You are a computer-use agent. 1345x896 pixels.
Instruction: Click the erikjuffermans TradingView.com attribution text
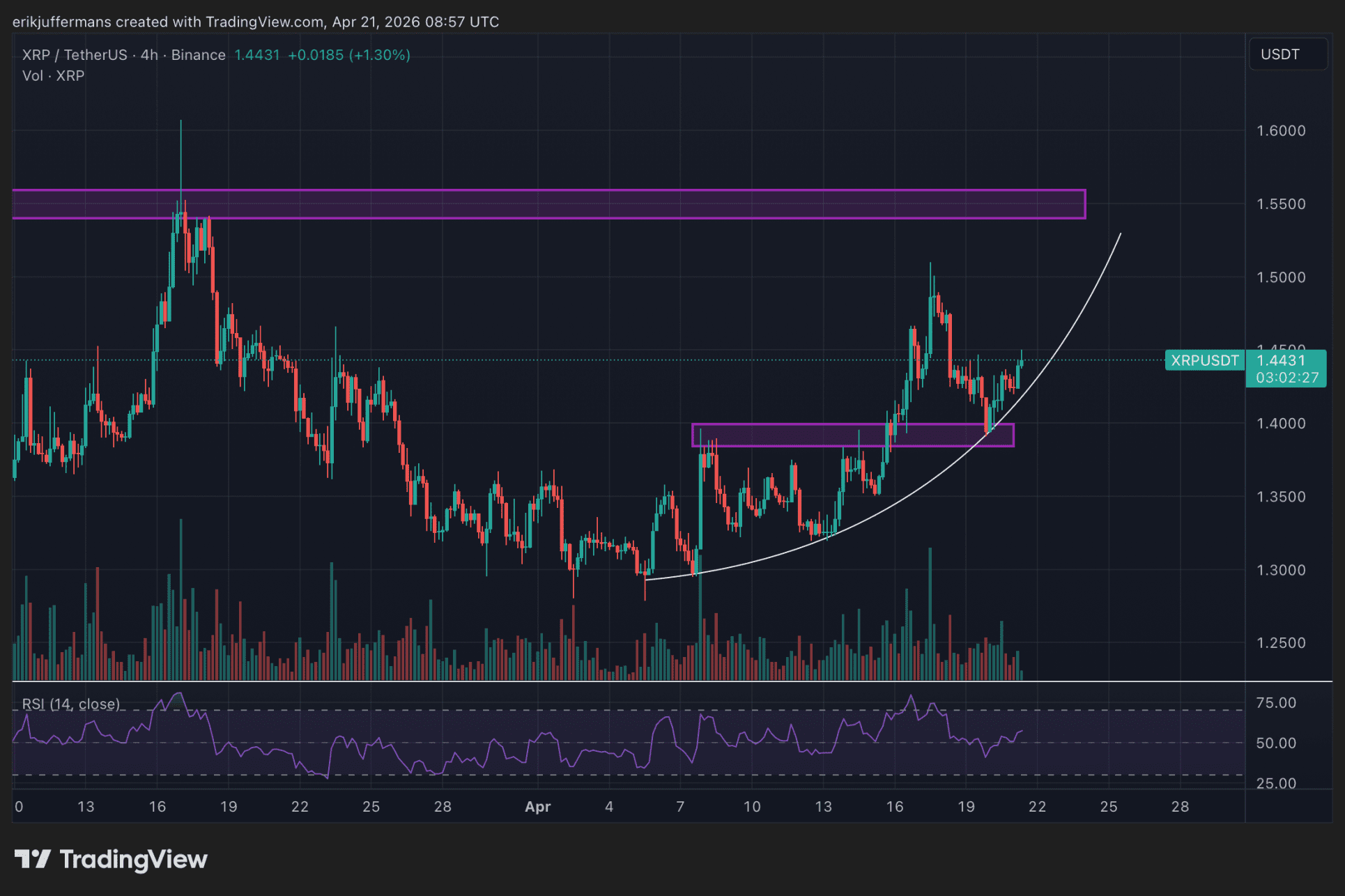255,22
